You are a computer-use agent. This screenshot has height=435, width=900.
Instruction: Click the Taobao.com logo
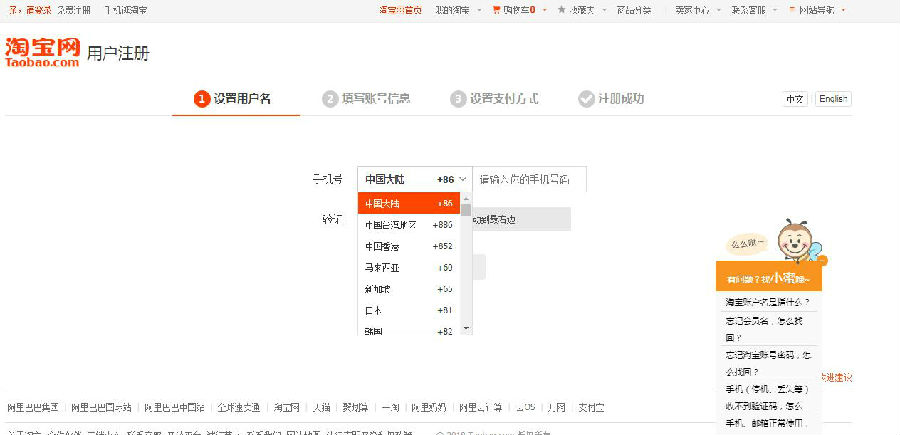[42, 52]
